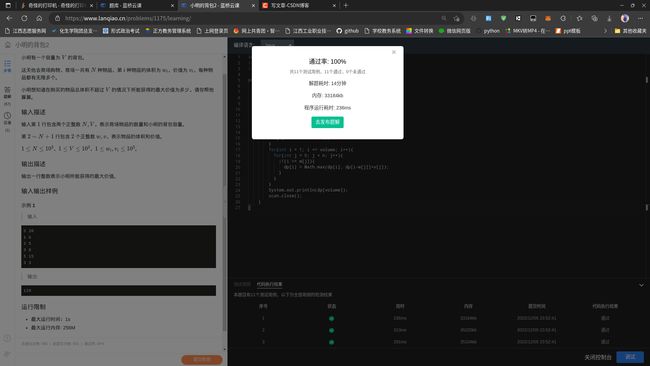Add this page to favorites
Screen dimensions: 650x366
coord(456,18)
